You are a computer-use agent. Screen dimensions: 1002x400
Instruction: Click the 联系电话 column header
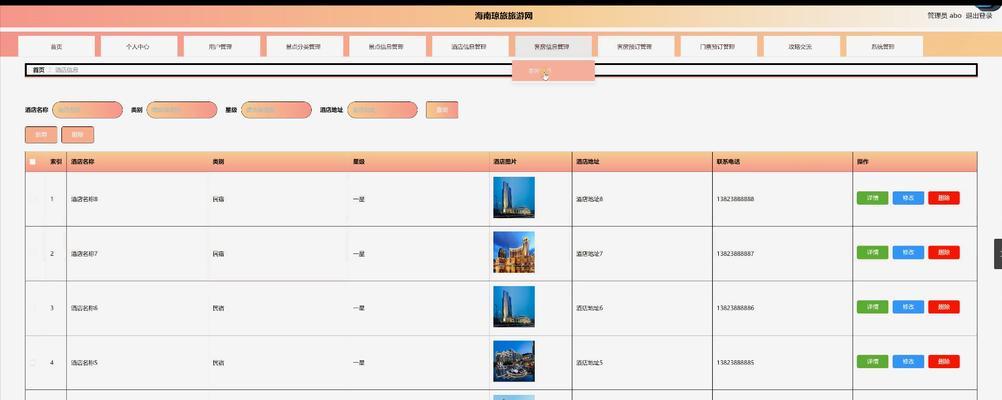tap(728, 162)
